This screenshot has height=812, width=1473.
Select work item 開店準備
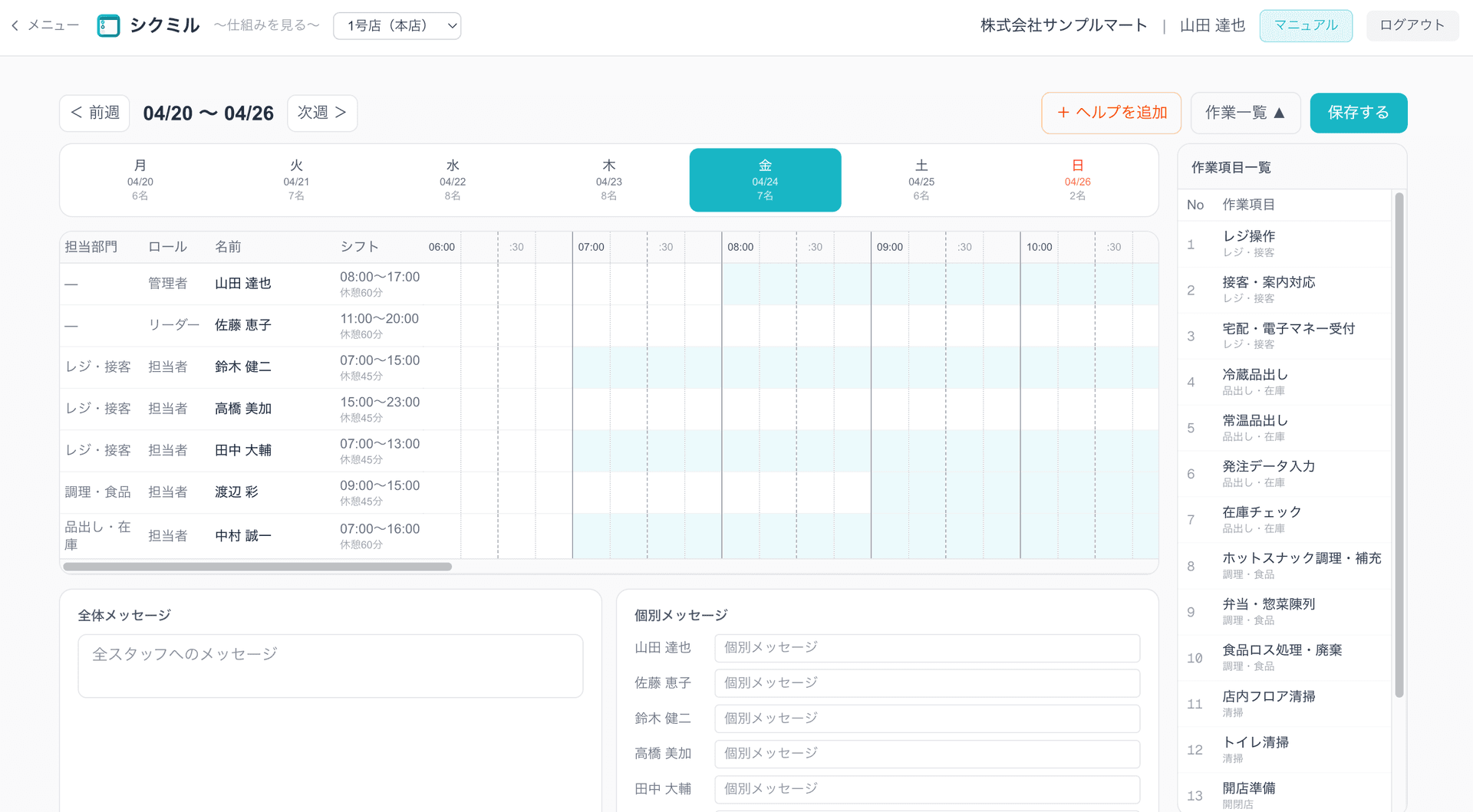(x=1285, y=793)
